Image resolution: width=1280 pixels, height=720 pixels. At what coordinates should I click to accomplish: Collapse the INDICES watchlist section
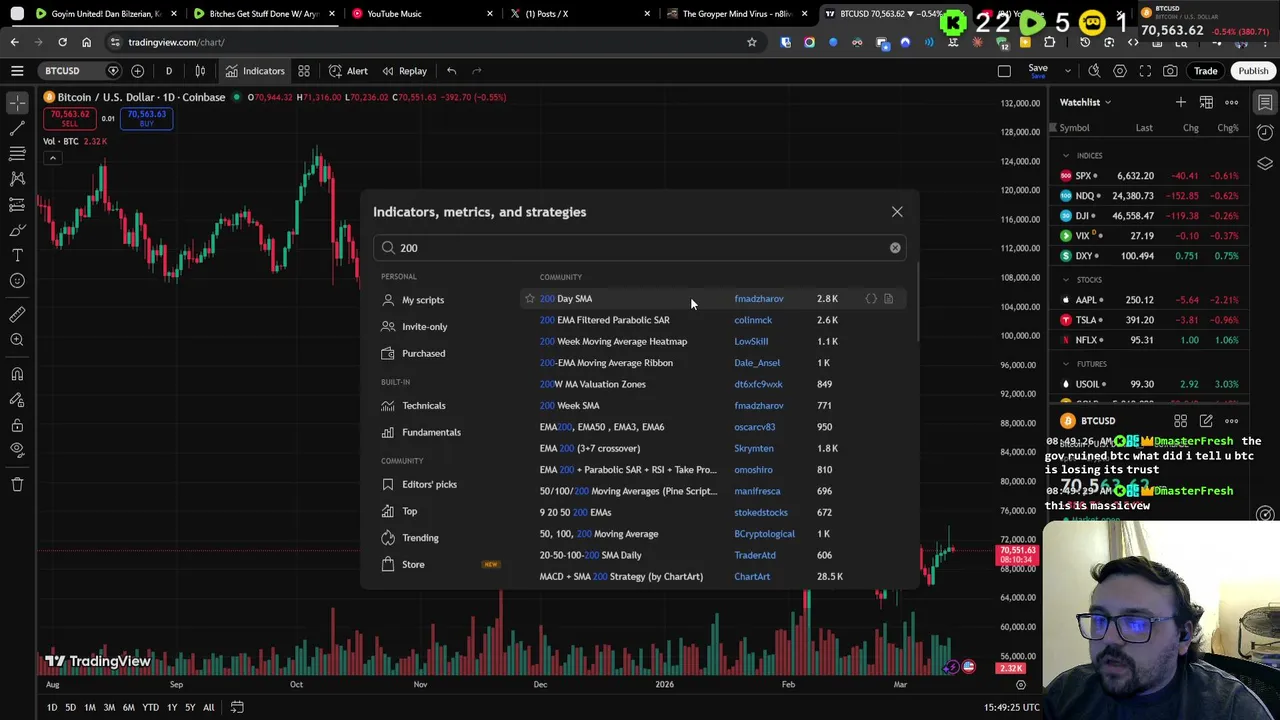1066,156
